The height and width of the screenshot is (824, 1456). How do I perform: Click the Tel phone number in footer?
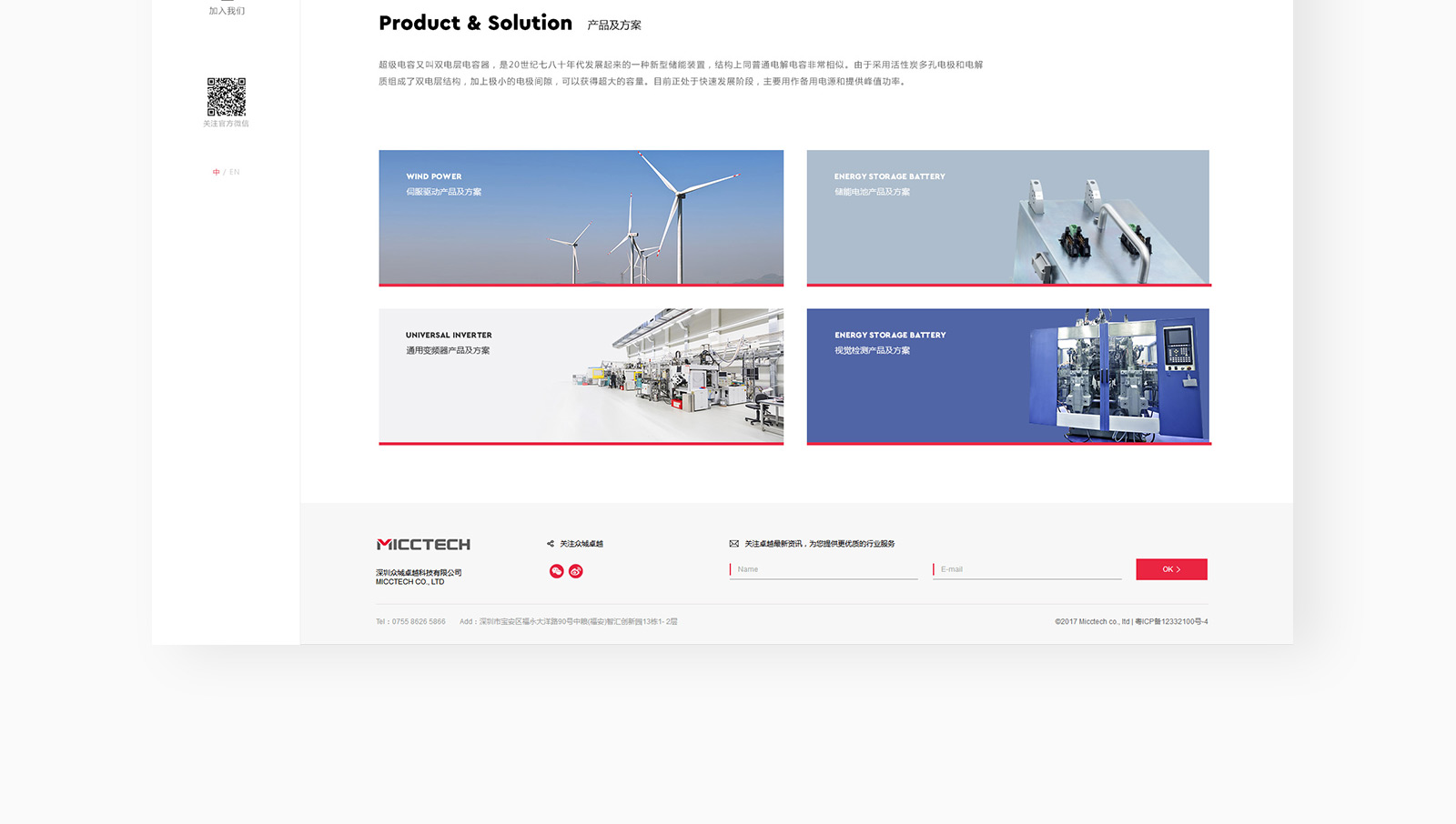click(410, 622)
